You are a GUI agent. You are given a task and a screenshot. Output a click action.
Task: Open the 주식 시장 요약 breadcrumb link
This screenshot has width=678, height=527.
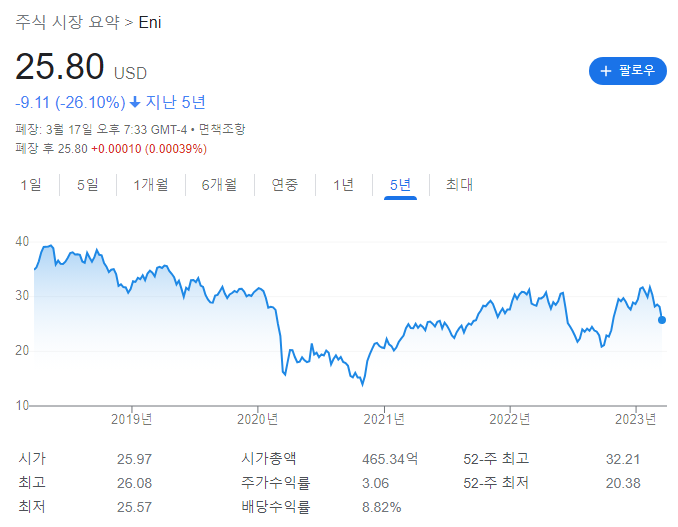(67, 22)
